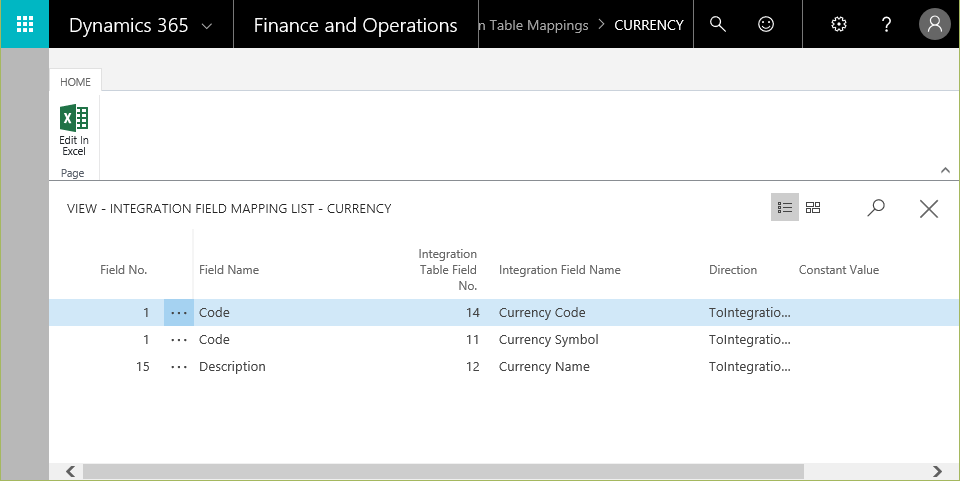Open row menu for Currency Symbol row
Viewport: 960px width, 481px height.
(x=179, y=340)
